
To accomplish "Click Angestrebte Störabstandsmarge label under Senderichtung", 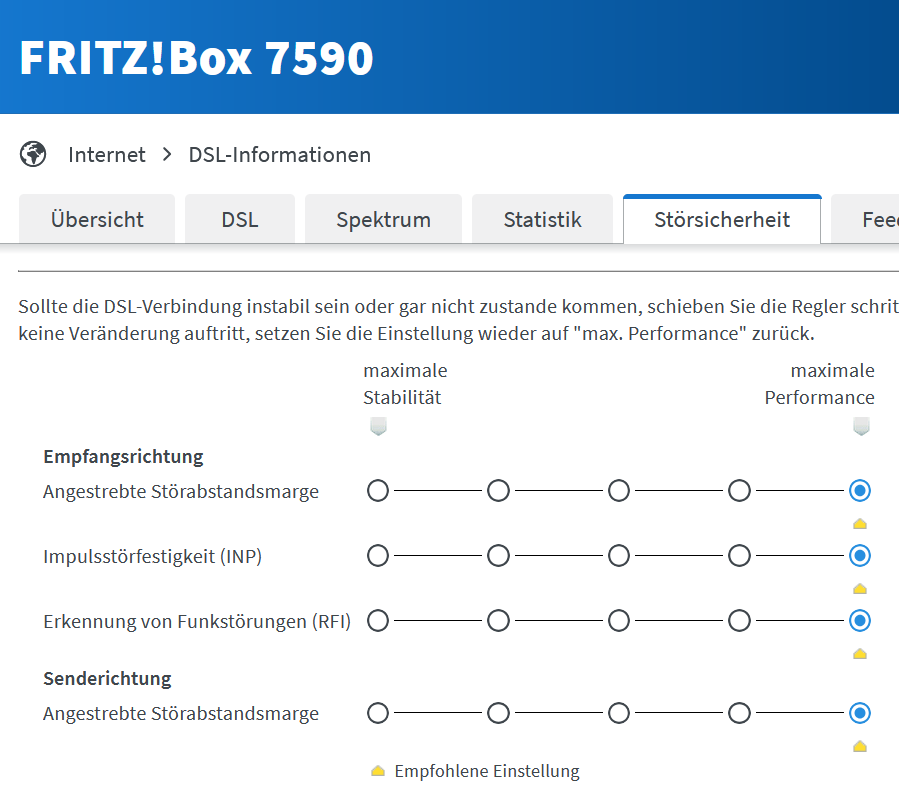I will tap(181, 714).
